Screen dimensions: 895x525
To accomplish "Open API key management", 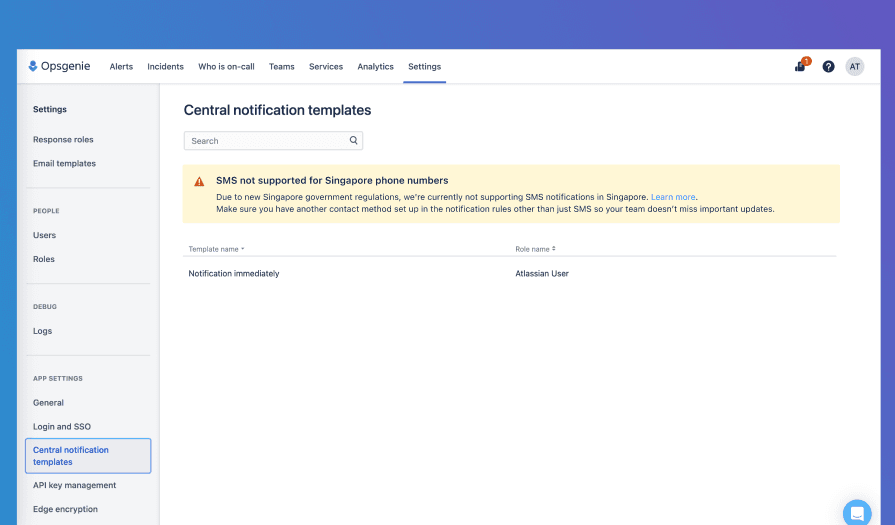I will click(x=74, y=486).
